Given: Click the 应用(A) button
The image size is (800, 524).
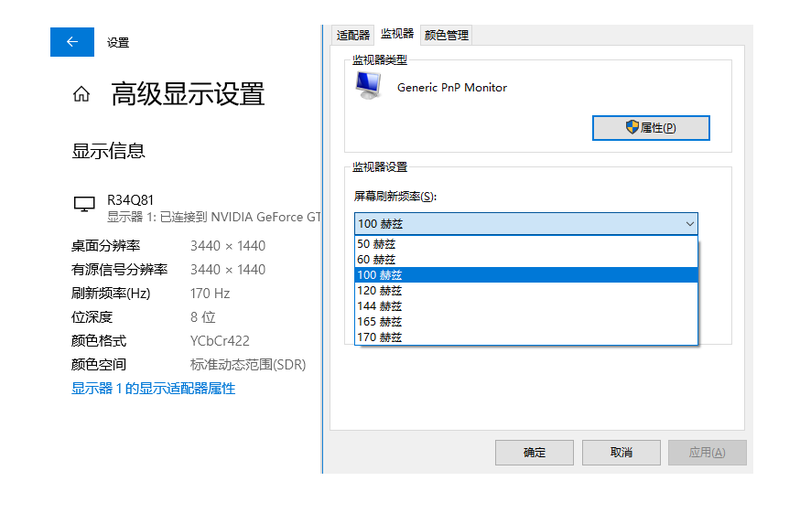Looking at the screenshot, I should pos(707,453).
